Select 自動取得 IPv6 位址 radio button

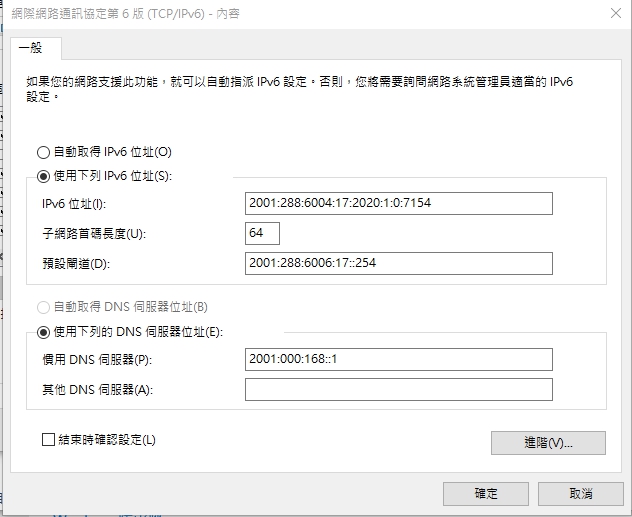pos(43,152)
